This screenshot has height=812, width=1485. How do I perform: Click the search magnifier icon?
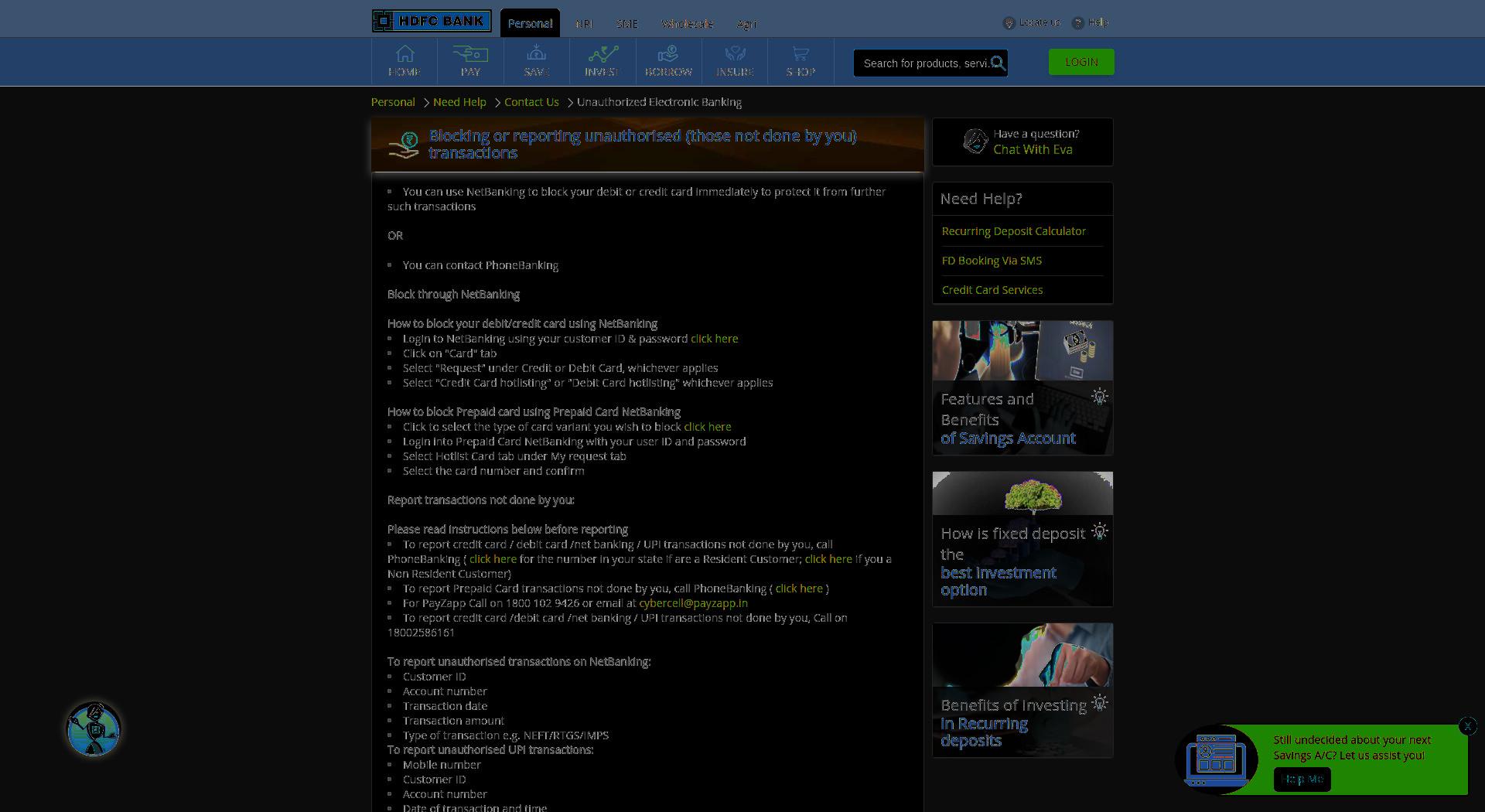pyautogui.click(x=998, y=63)
